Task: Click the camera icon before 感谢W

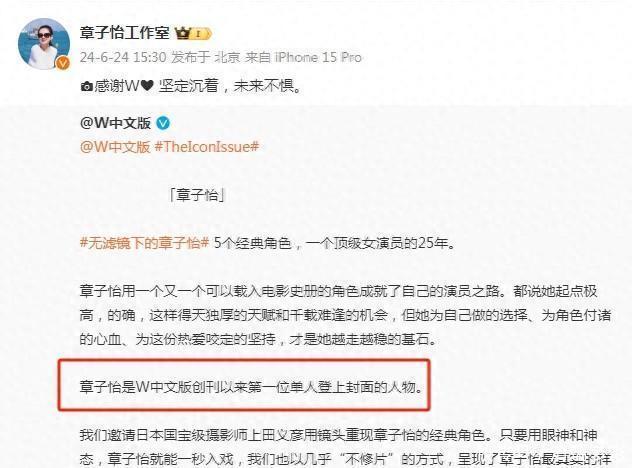Action: click(86, 86)
